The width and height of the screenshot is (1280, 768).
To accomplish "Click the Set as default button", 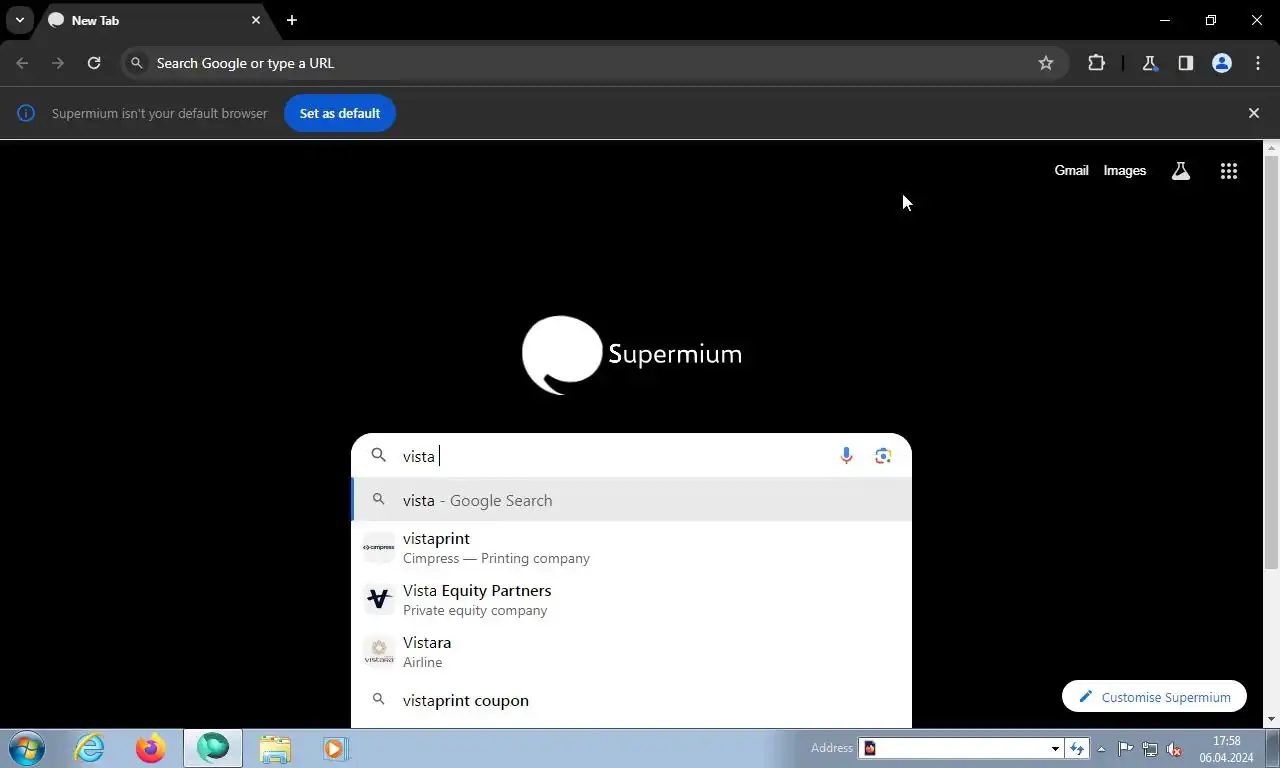I will click(340, 113).
